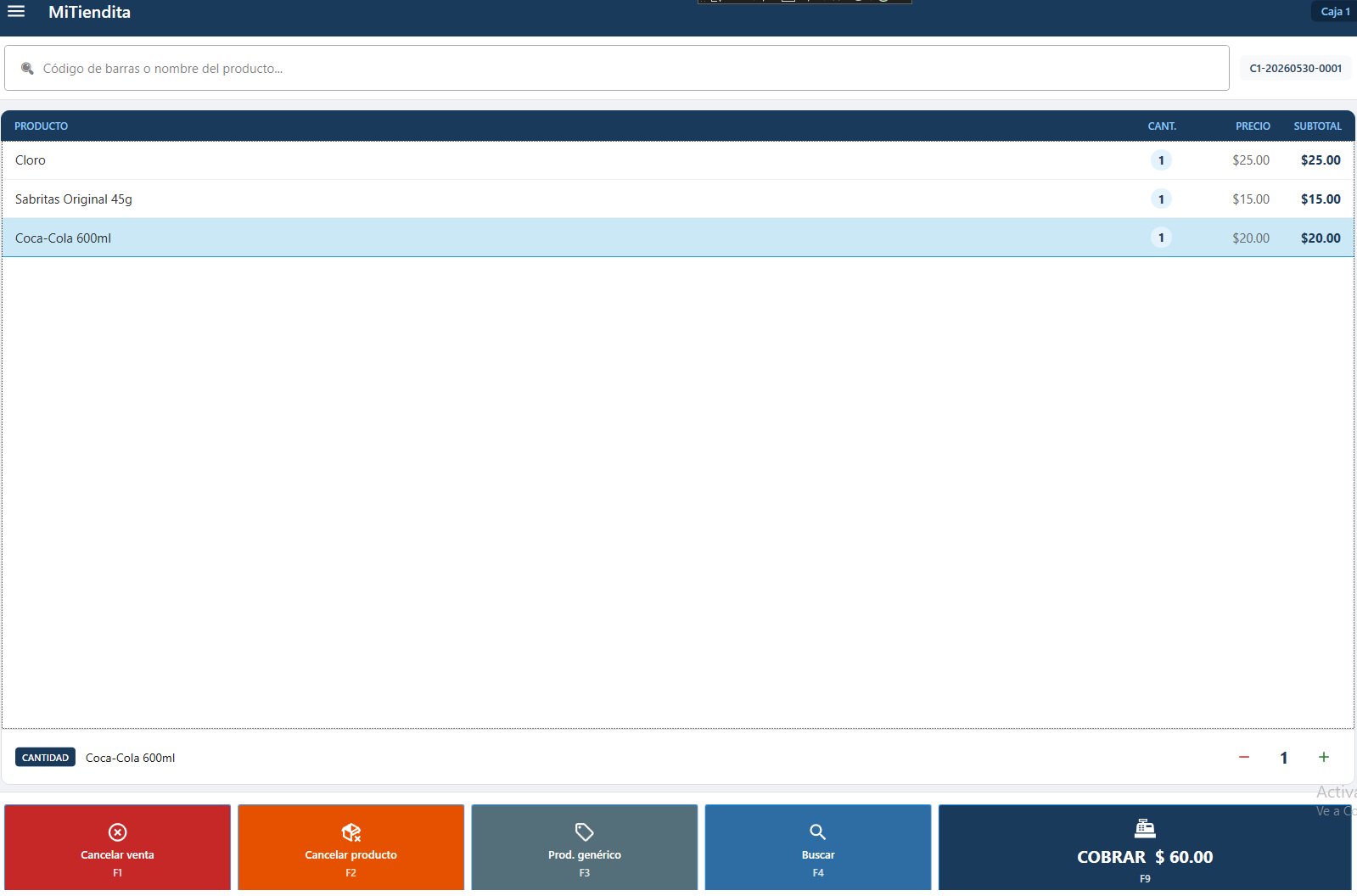Click the Caja 1 badge
This screenshot has width=1357, height=896.
coord(1335,11)
